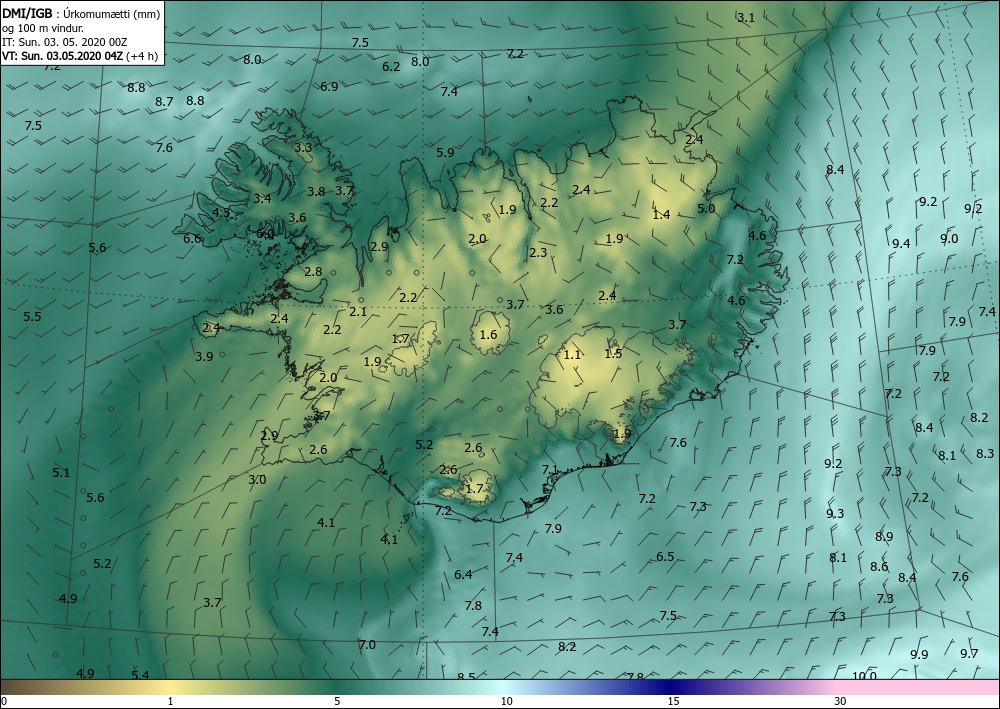1000x709 pixels.
Task: Click the 3.4 value on the map
Action: point(262,198)
